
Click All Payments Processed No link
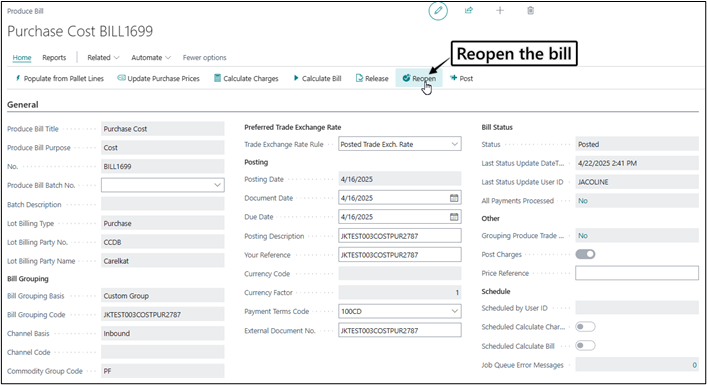(583, 201)
